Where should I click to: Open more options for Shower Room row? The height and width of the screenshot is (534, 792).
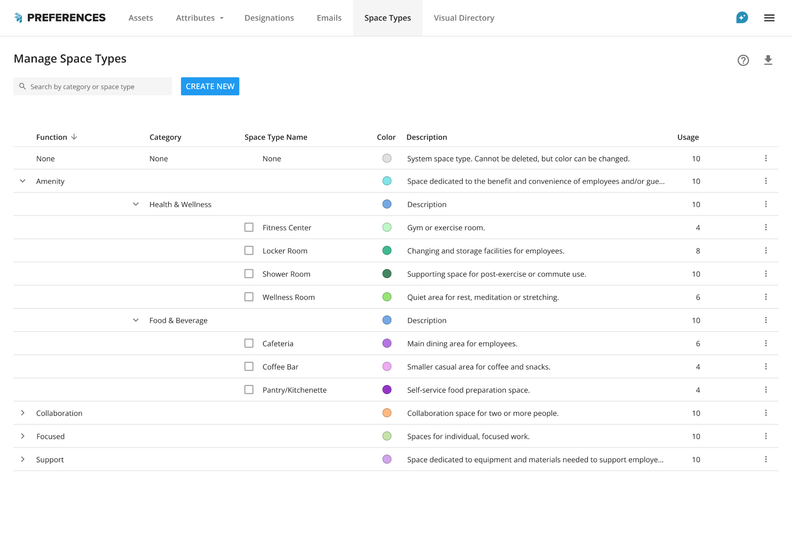766,274
